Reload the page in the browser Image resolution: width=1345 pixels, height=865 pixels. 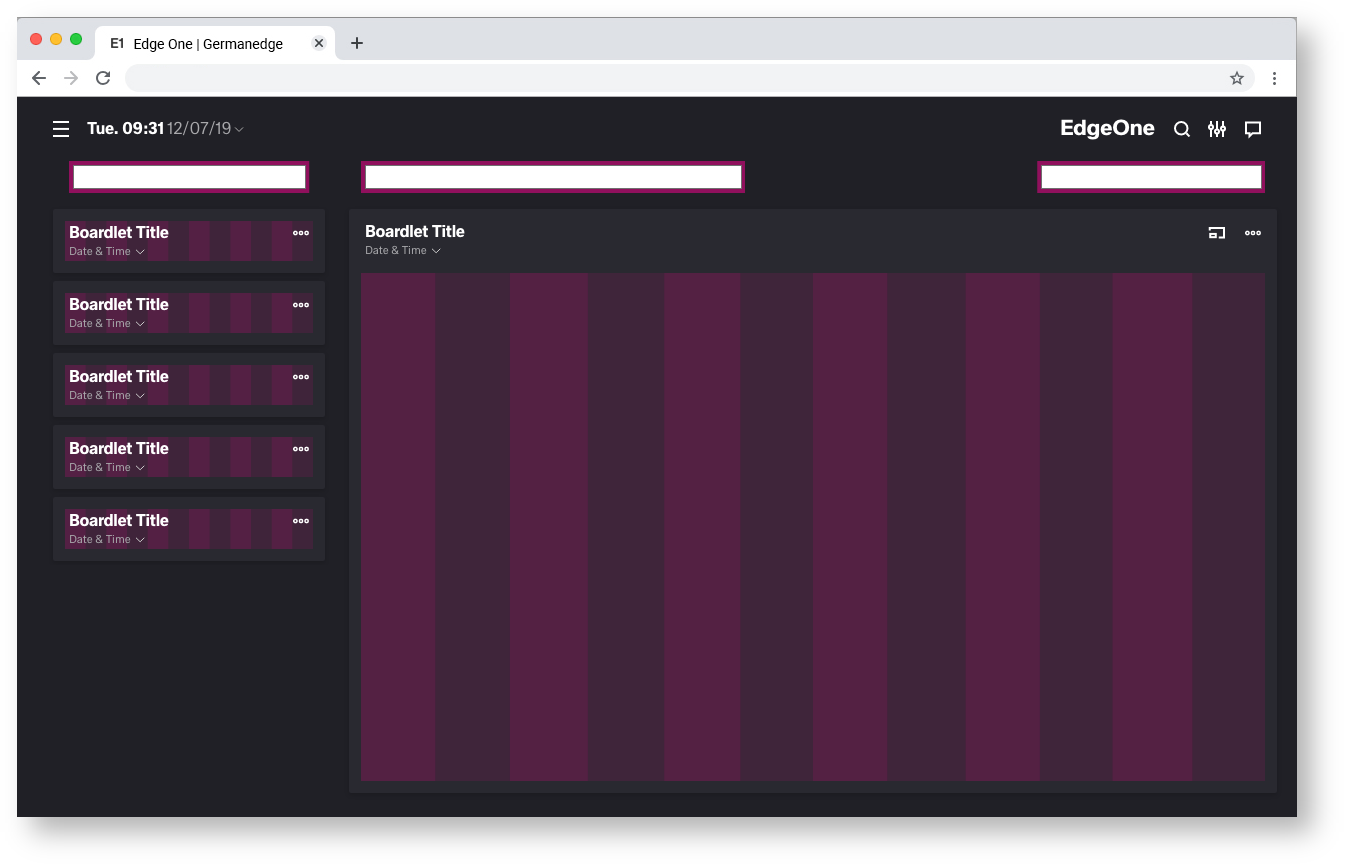103,78
